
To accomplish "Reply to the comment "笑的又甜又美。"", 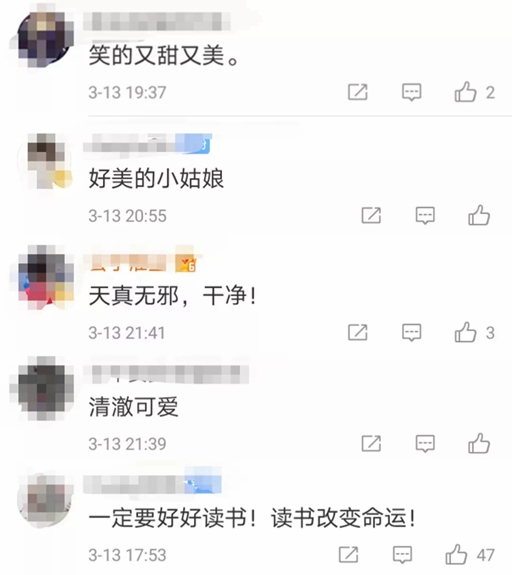I will [x=412, y=92].
